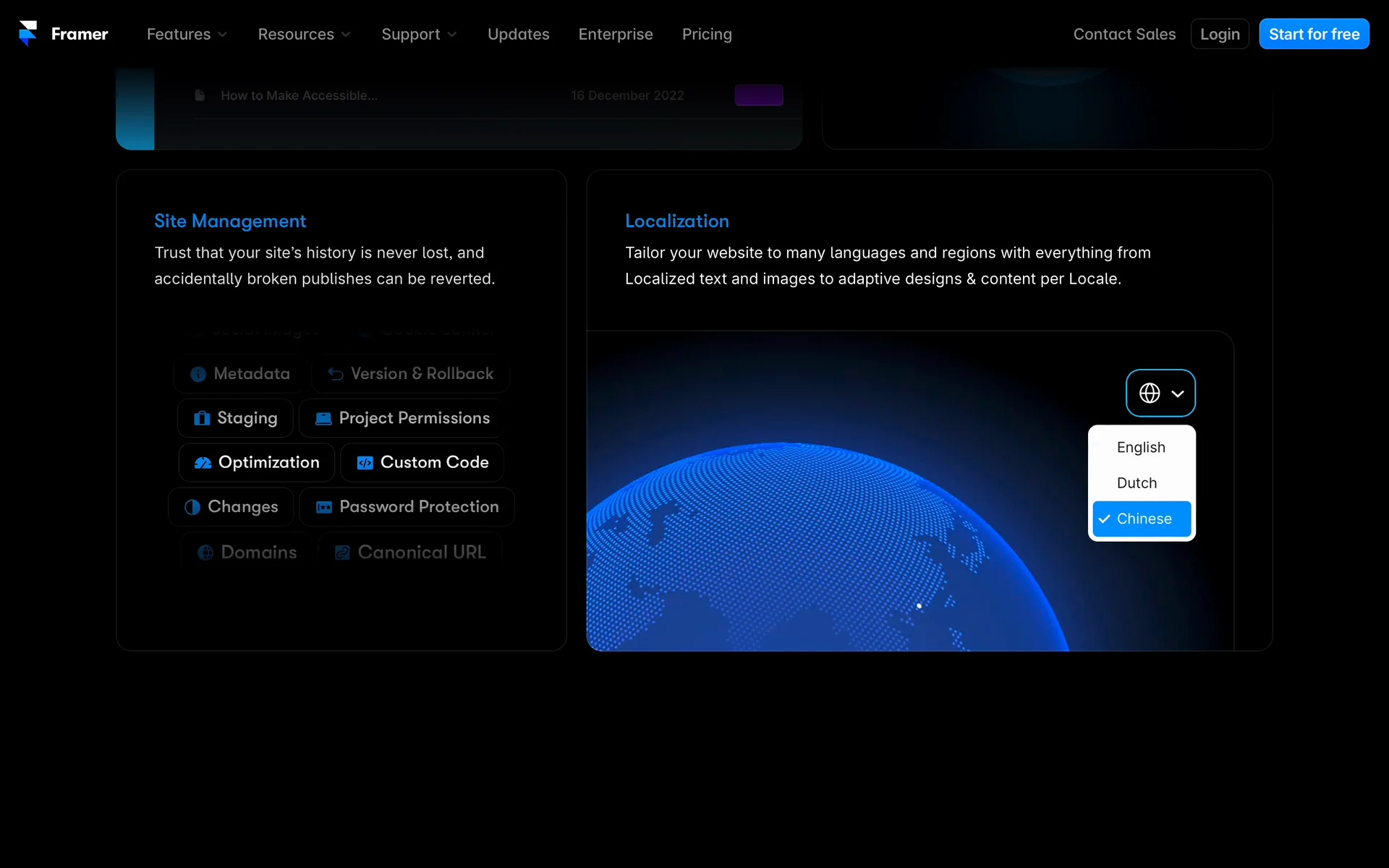
Task: Select the checked Chinese language option
Action: click(1142, 519)
